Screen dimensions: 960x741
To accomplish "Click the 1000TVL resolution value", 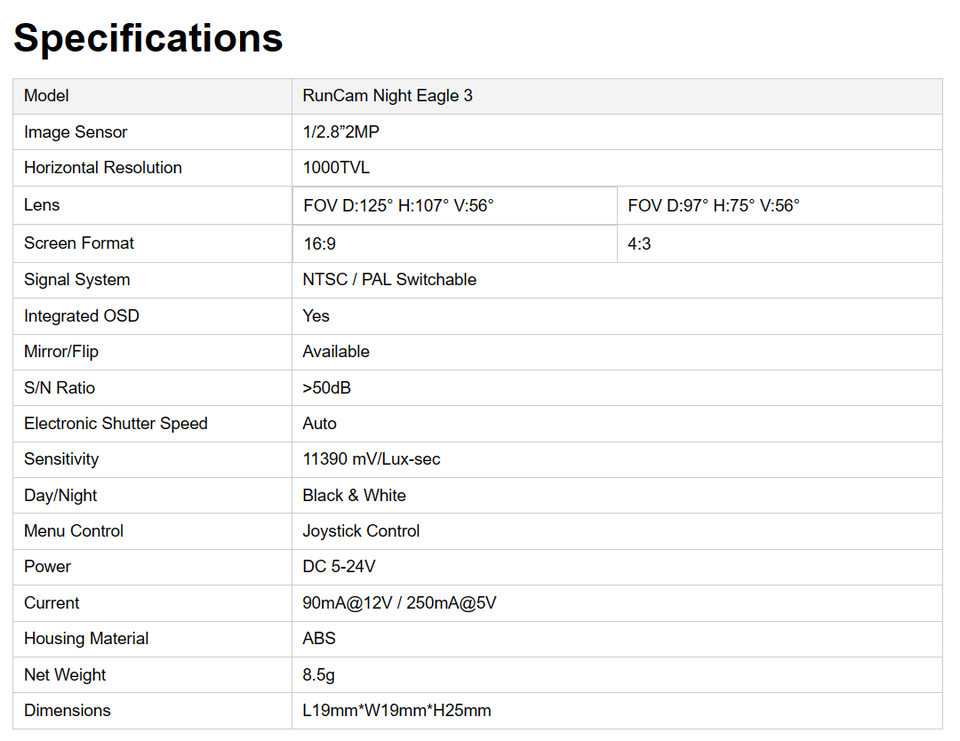I will click(336, 168).
